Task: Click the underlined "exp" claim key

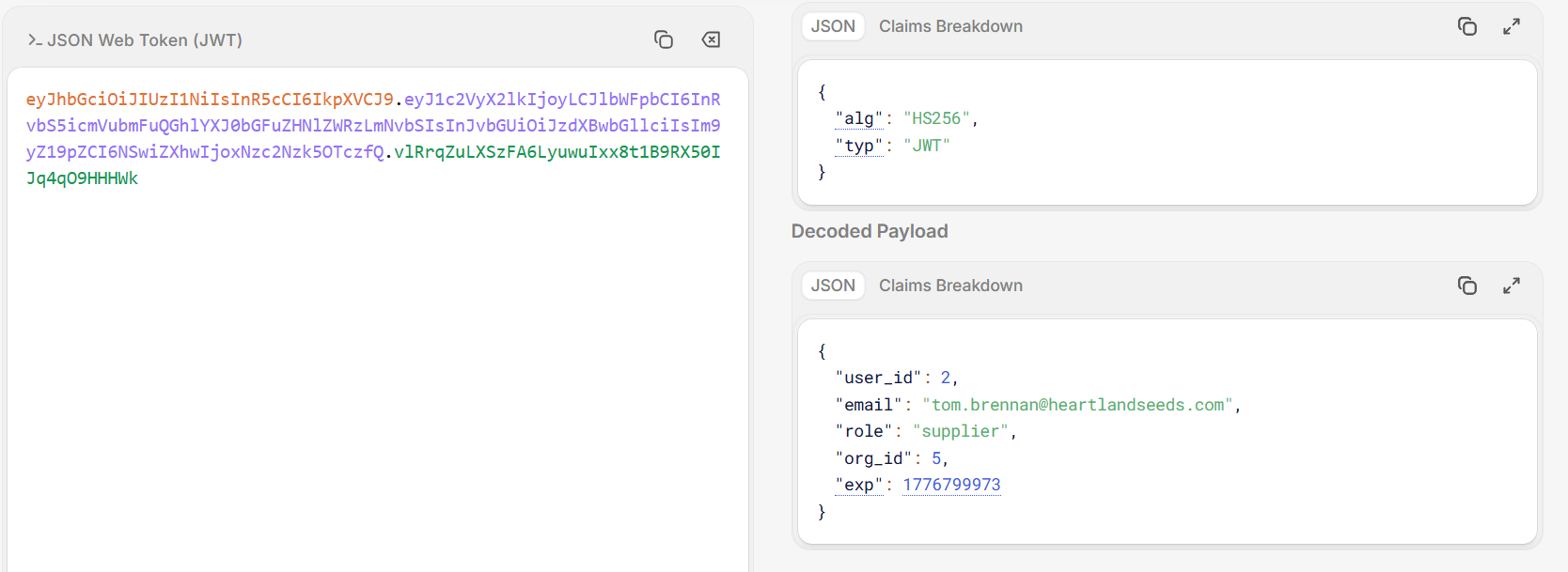Action: click(x=859, y=485)
